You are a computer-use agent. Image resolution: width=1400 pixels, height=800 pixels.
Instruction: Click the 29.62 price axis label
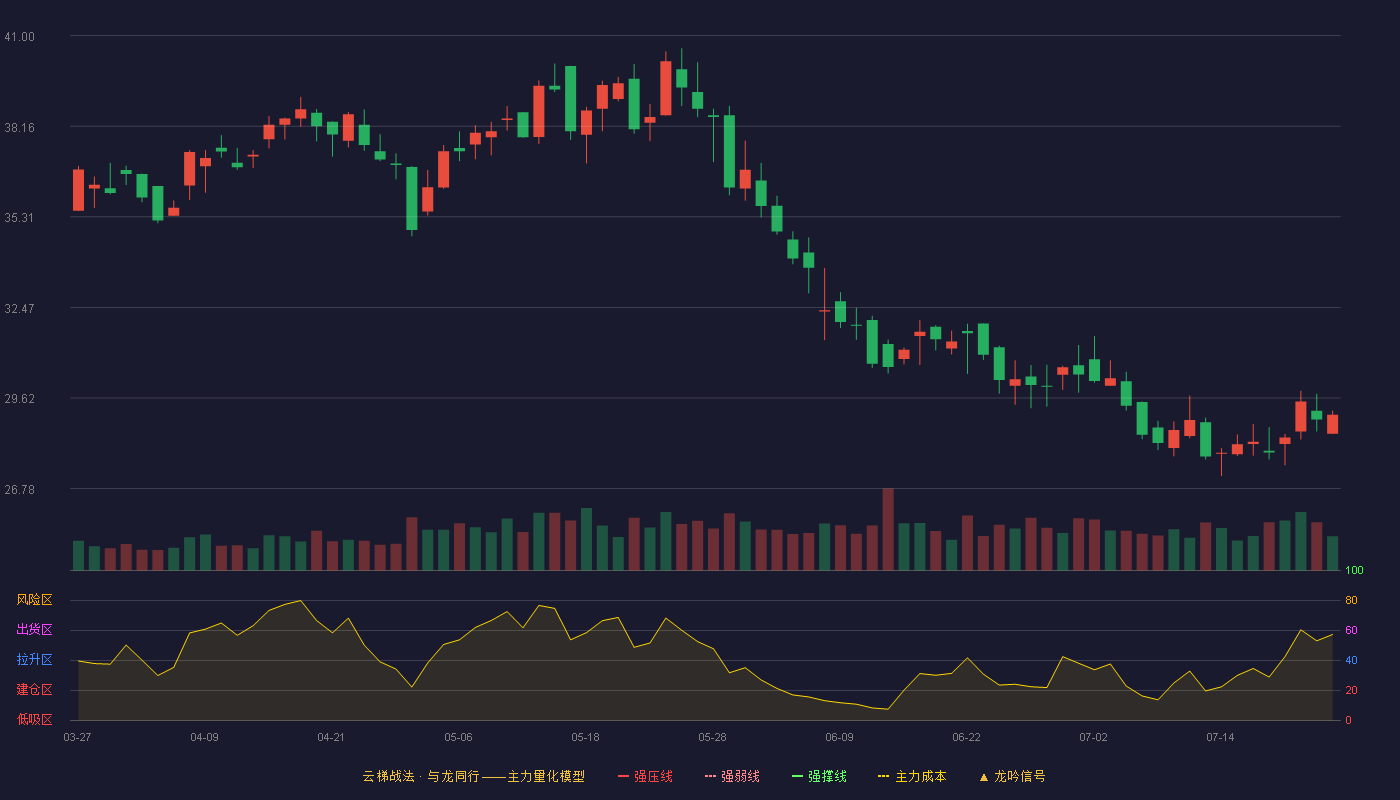(x=19, y=398)
